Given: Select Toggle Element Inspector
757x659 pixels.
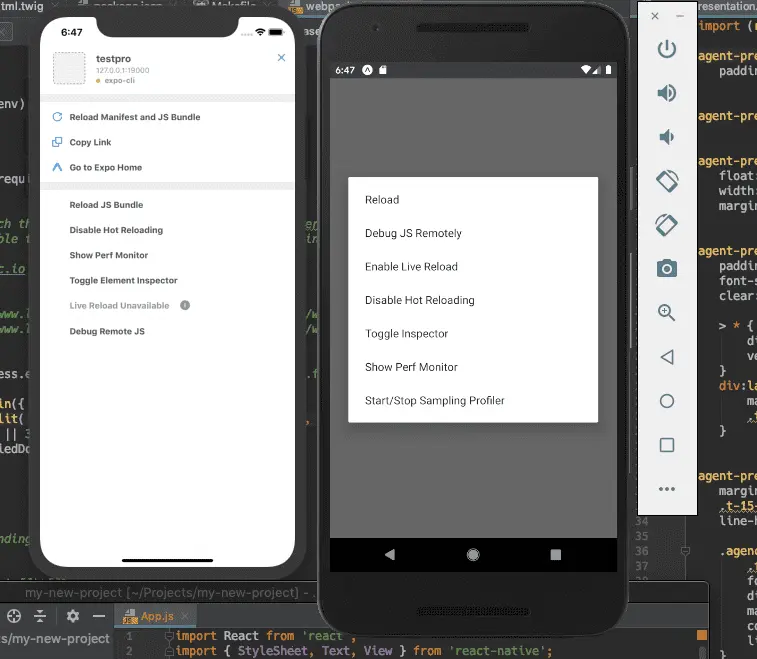Looking at the screenshot, I should pyautogui.click(x=124, y=280).
